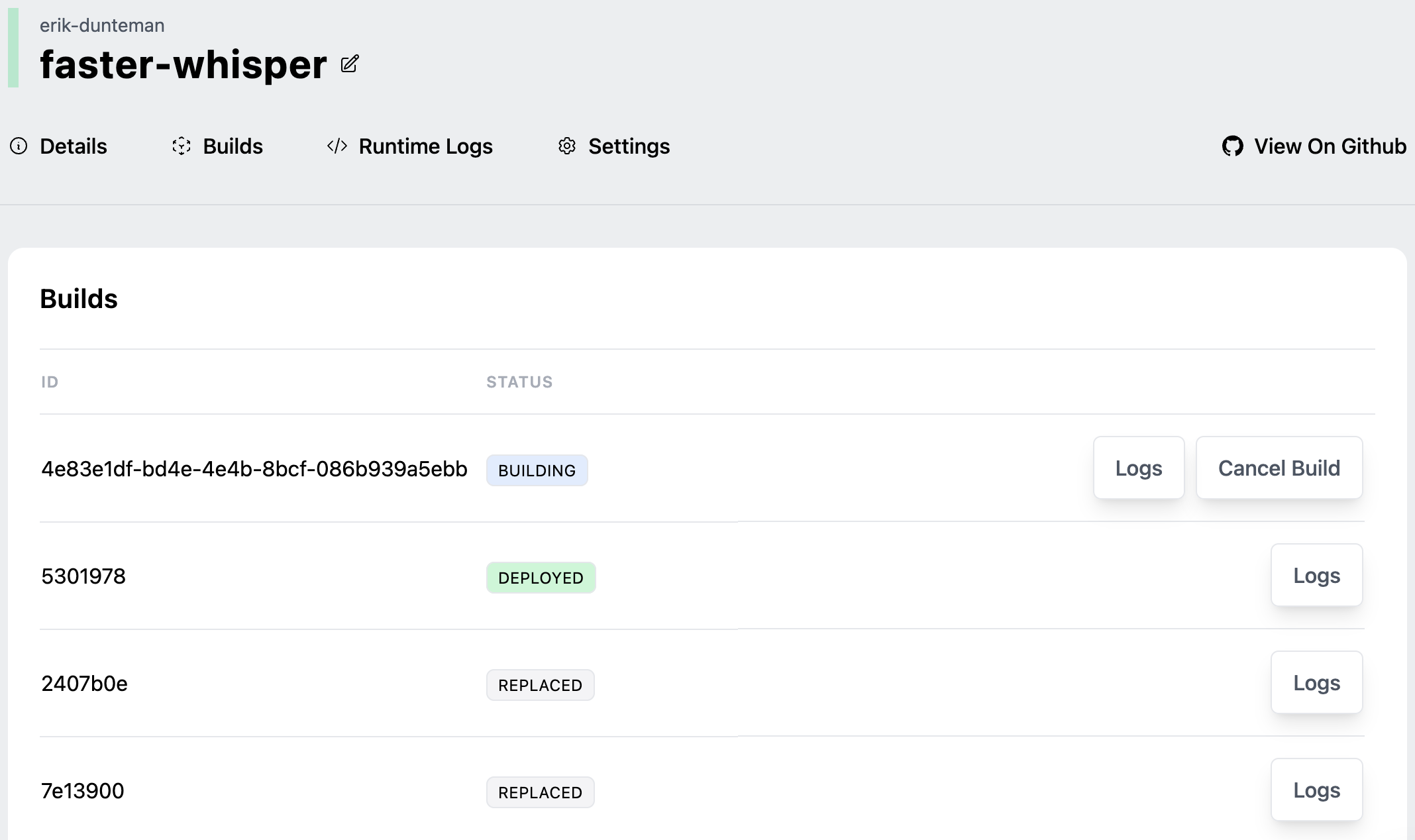The image size is (1415, 840).
Task: Click the Runtime Logs code bracket icon
Action: [x=337, y=146]
